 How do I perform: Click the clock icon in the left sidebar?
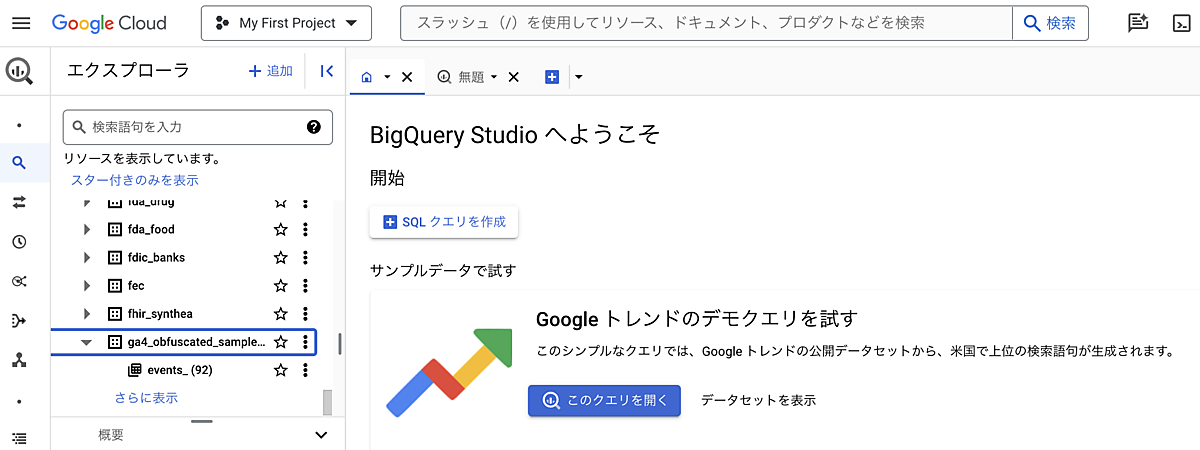coord(19,242)
